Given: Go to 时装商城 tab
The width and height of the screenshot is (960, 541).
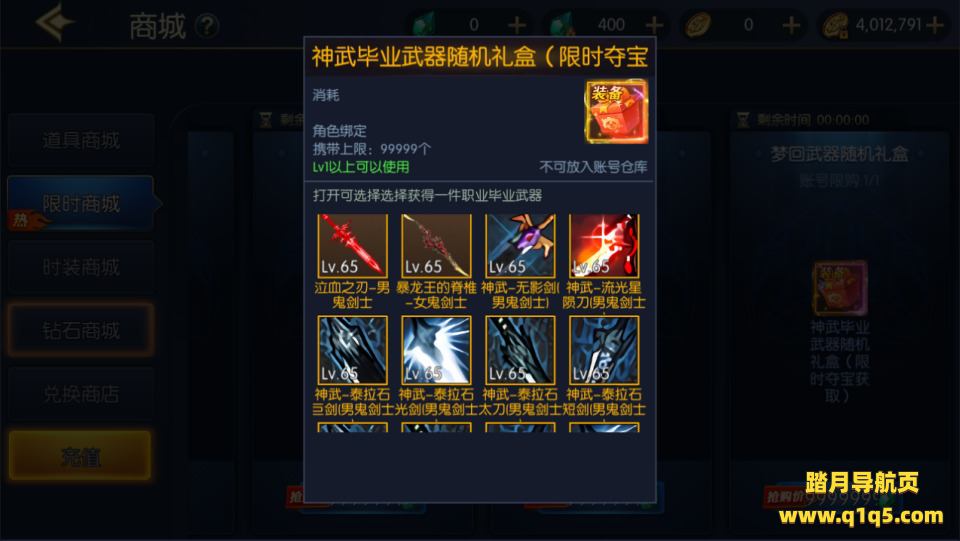Looking at the screenshot, I should [x=81, y=267].
